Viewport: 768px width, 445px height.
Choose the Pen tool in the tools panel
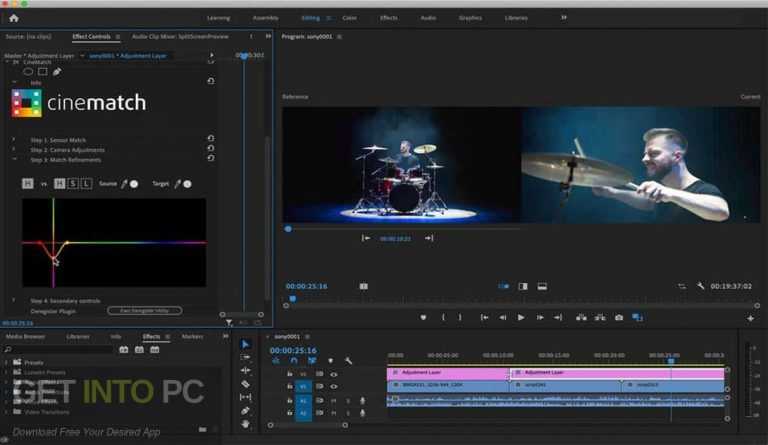coord(245,410)
